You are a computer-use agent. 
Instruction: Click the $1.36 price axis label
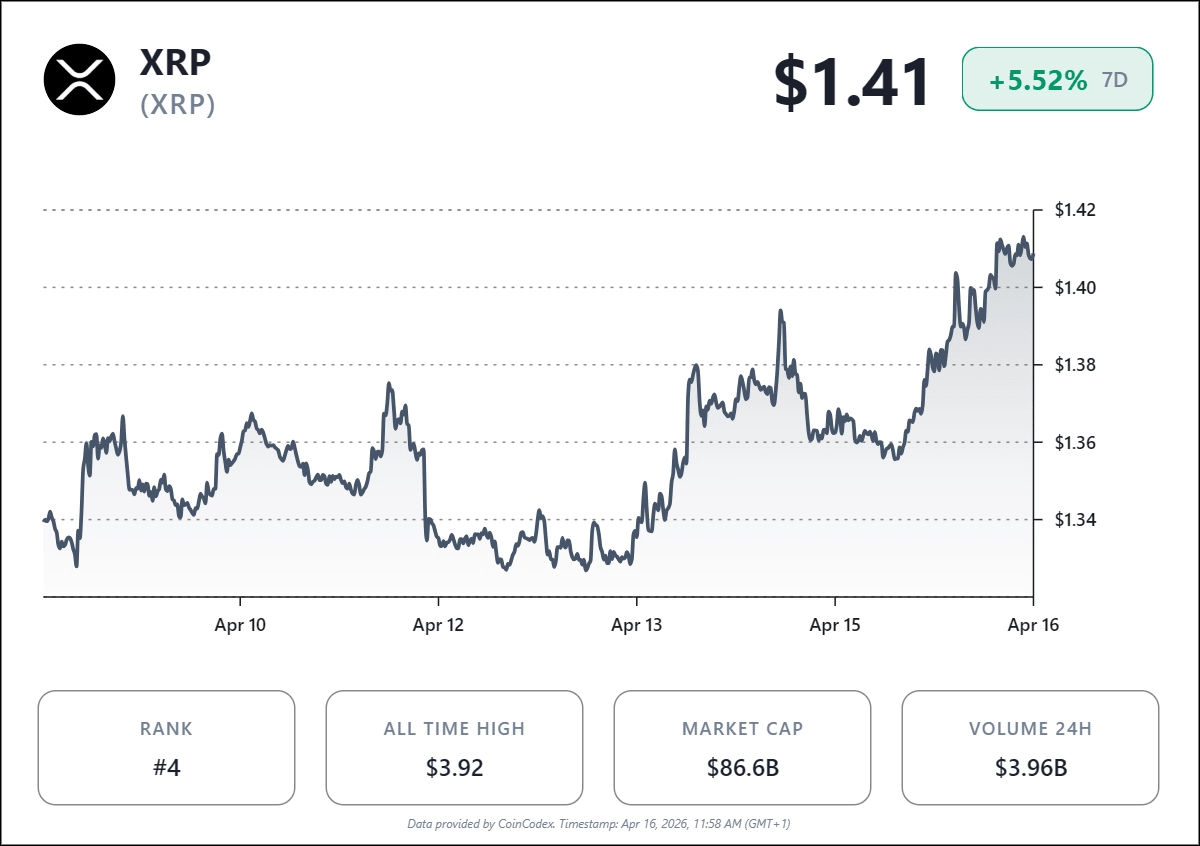(x=1076, y=442)
